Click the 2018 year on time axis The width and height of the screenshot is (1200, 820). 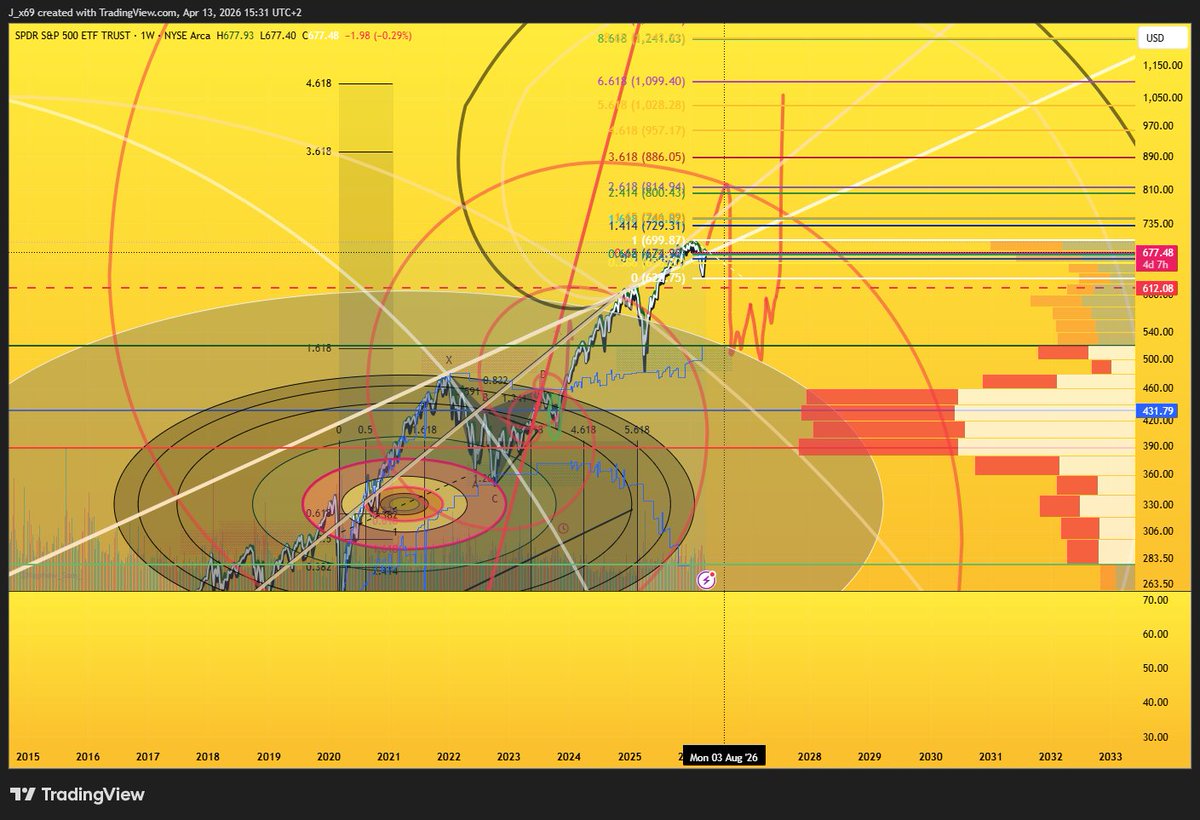[208, 758]
